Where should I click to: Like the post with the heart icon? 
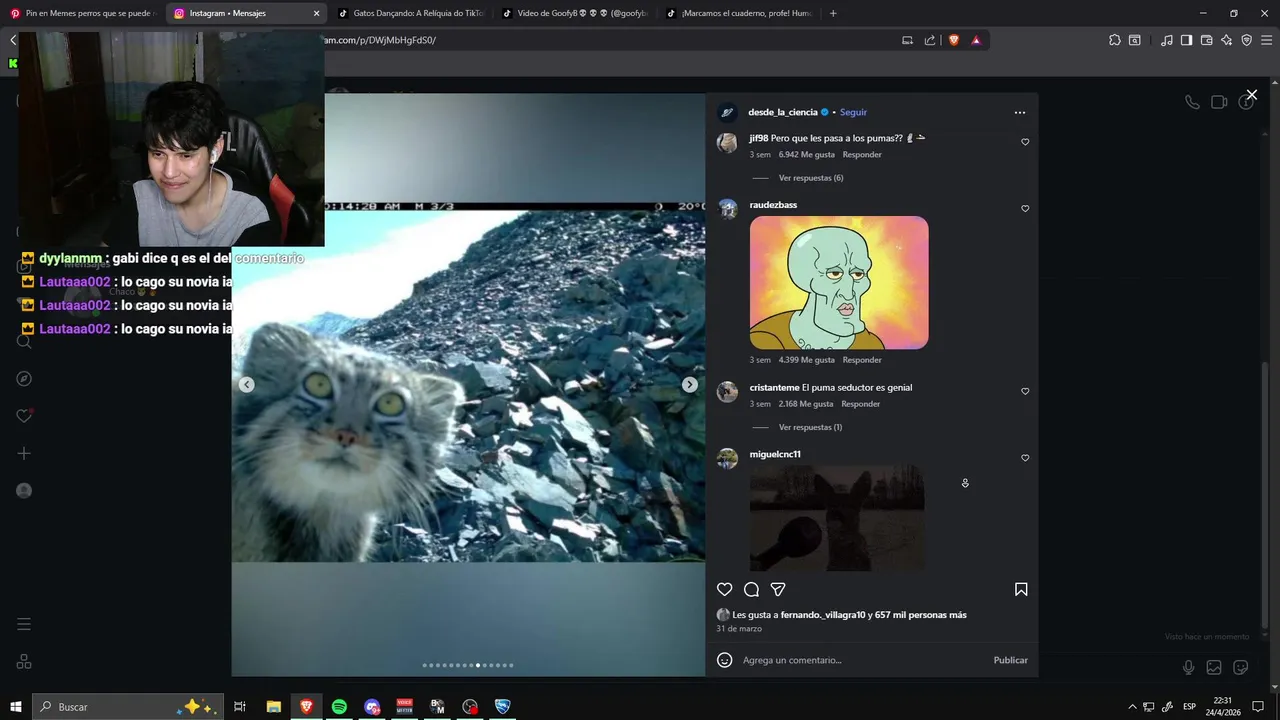click(725, 589)
